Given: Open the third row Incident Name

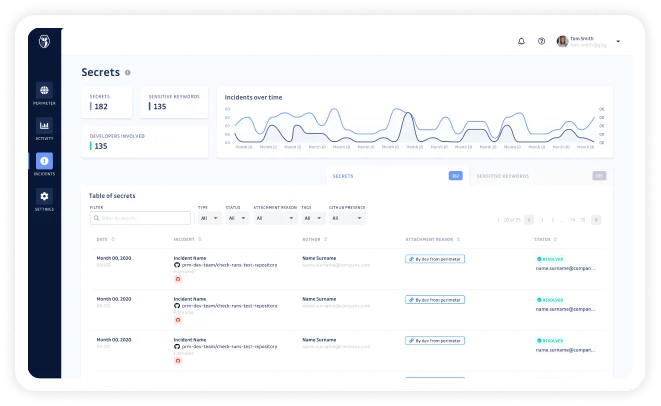Looking at the screenshot, I should pos(190,340).
